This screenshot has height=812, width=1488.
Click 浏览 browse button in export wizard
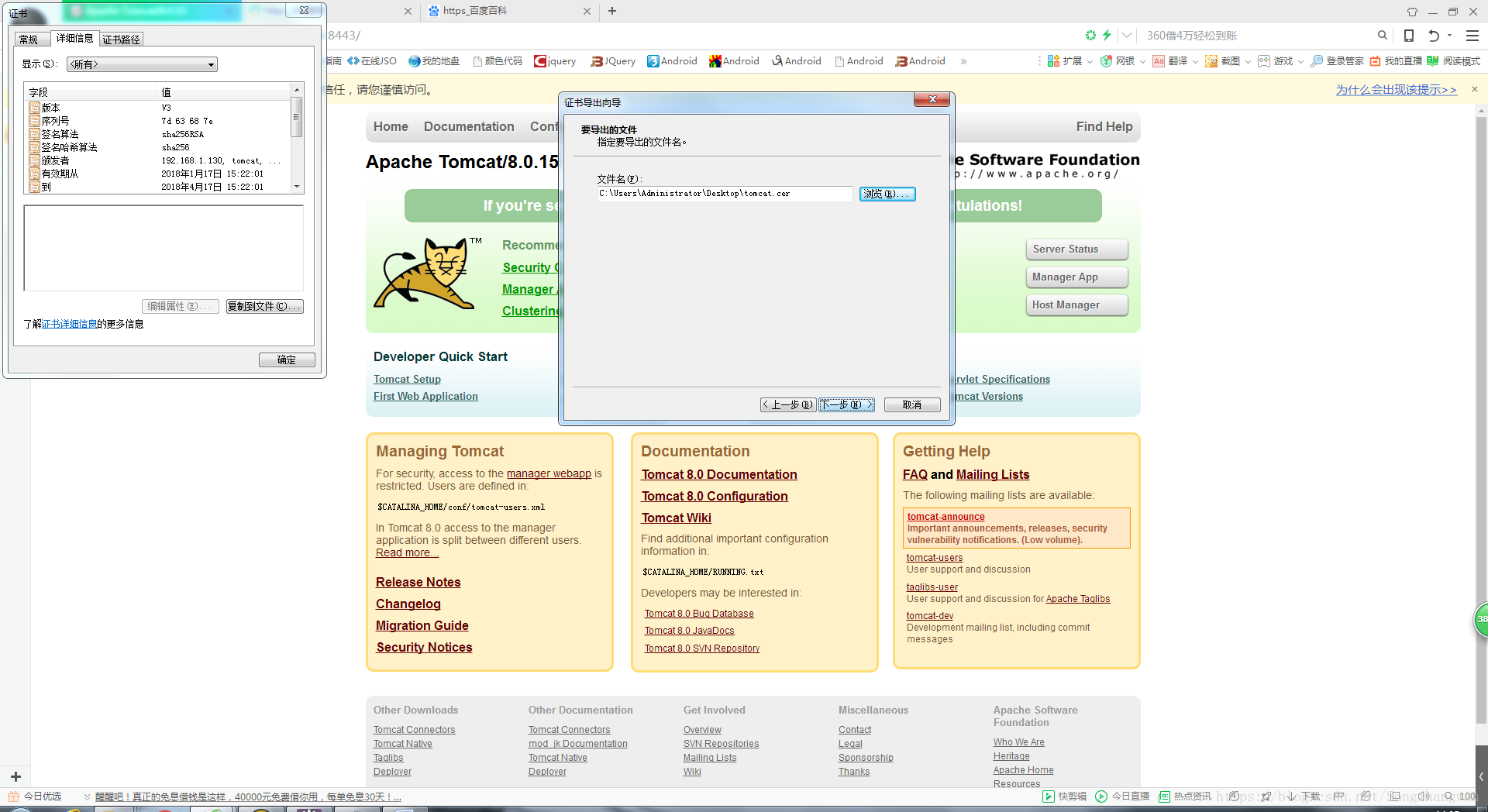pyautogui.click(x=887, y=194)
